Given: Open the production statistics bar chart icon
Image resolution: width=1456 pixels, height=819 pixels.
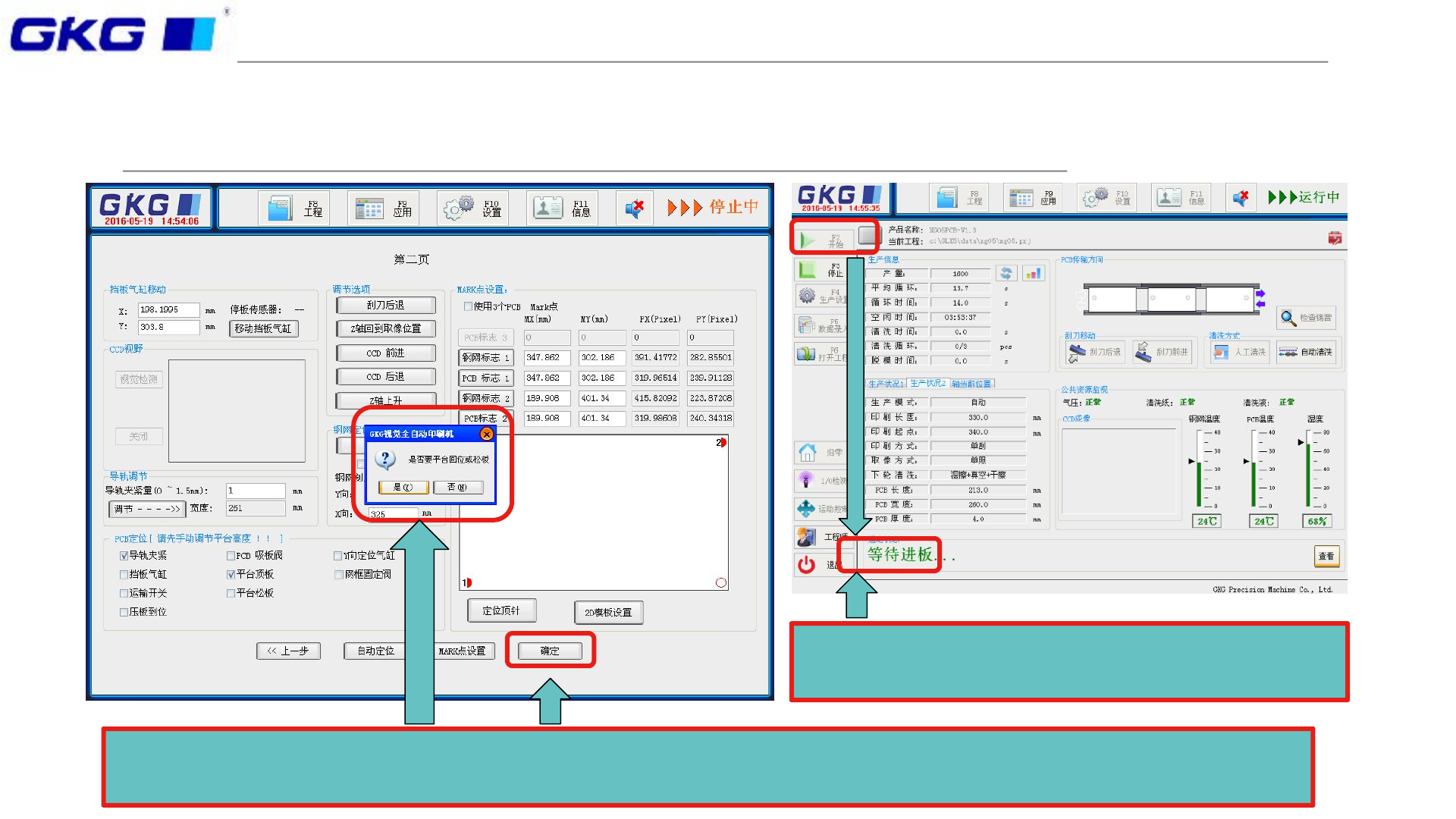Looking at the screenshot, I should [x=1032, y=274].
